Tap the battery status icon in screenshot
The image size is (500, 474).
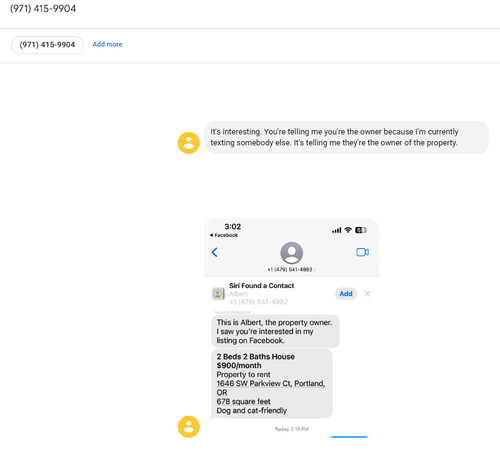pyautogui.click(x=361, y=230)
